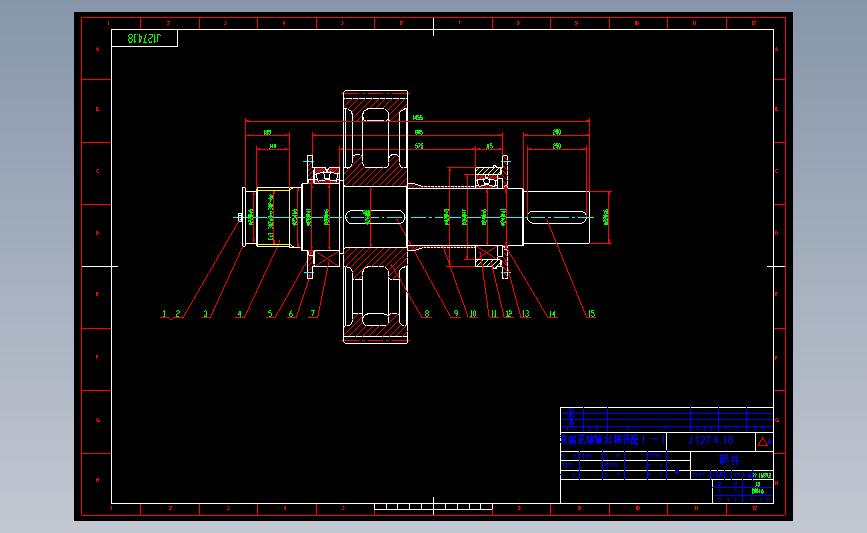Viewport: 867px width, 533px height.
Task: Pick part callout number 11
Action: click(x=494, y=313)
